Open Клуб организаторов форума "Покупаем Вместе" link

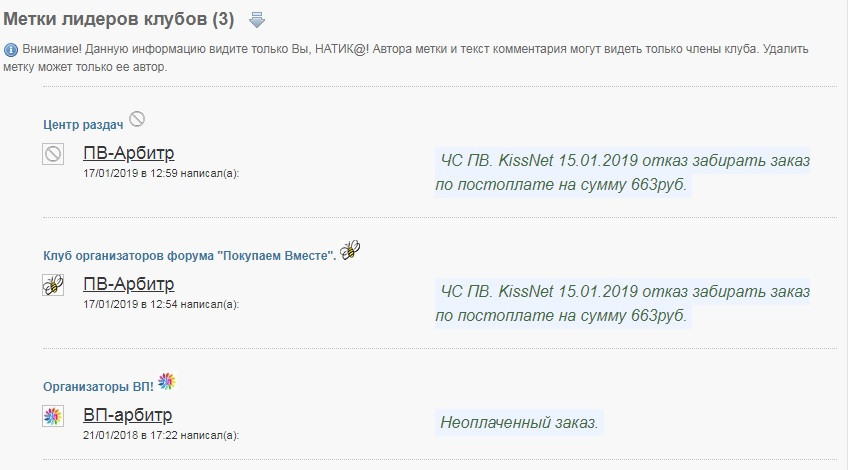[190, 256]
